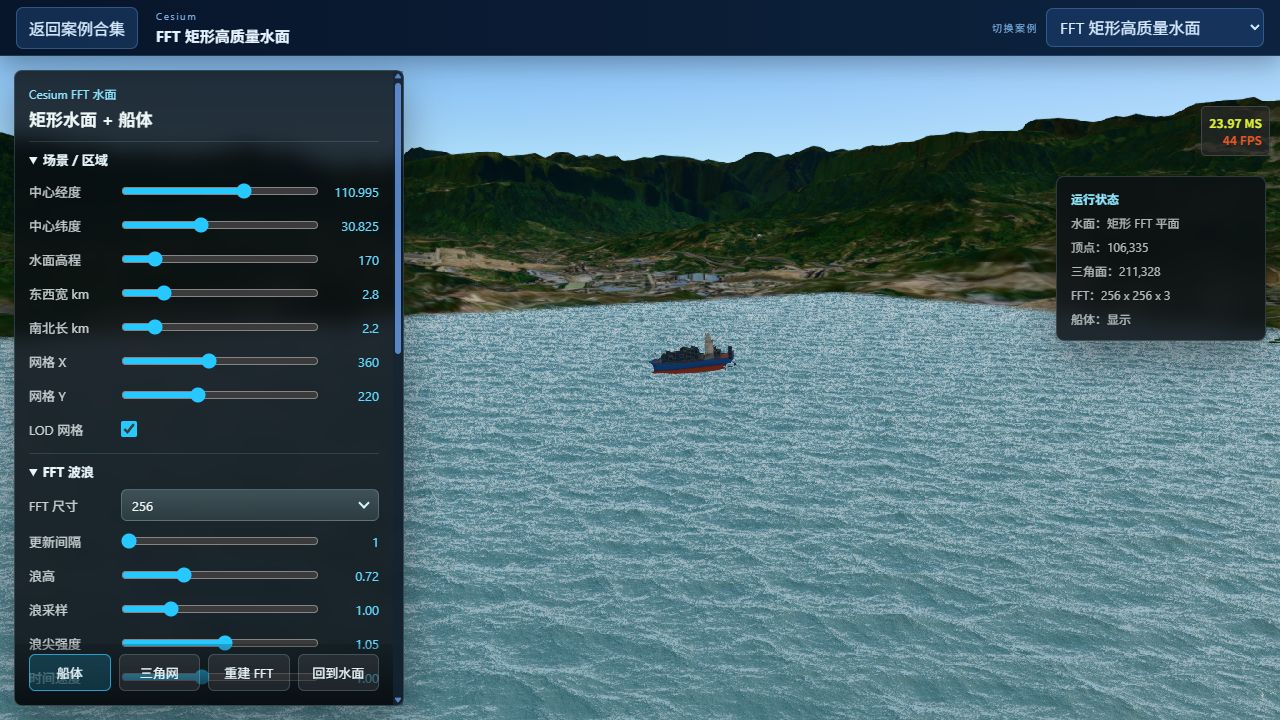Adjust the 浪尖强度 slider
The width and height of the screenshot is (1280, 720).
(x=220, y=643)
